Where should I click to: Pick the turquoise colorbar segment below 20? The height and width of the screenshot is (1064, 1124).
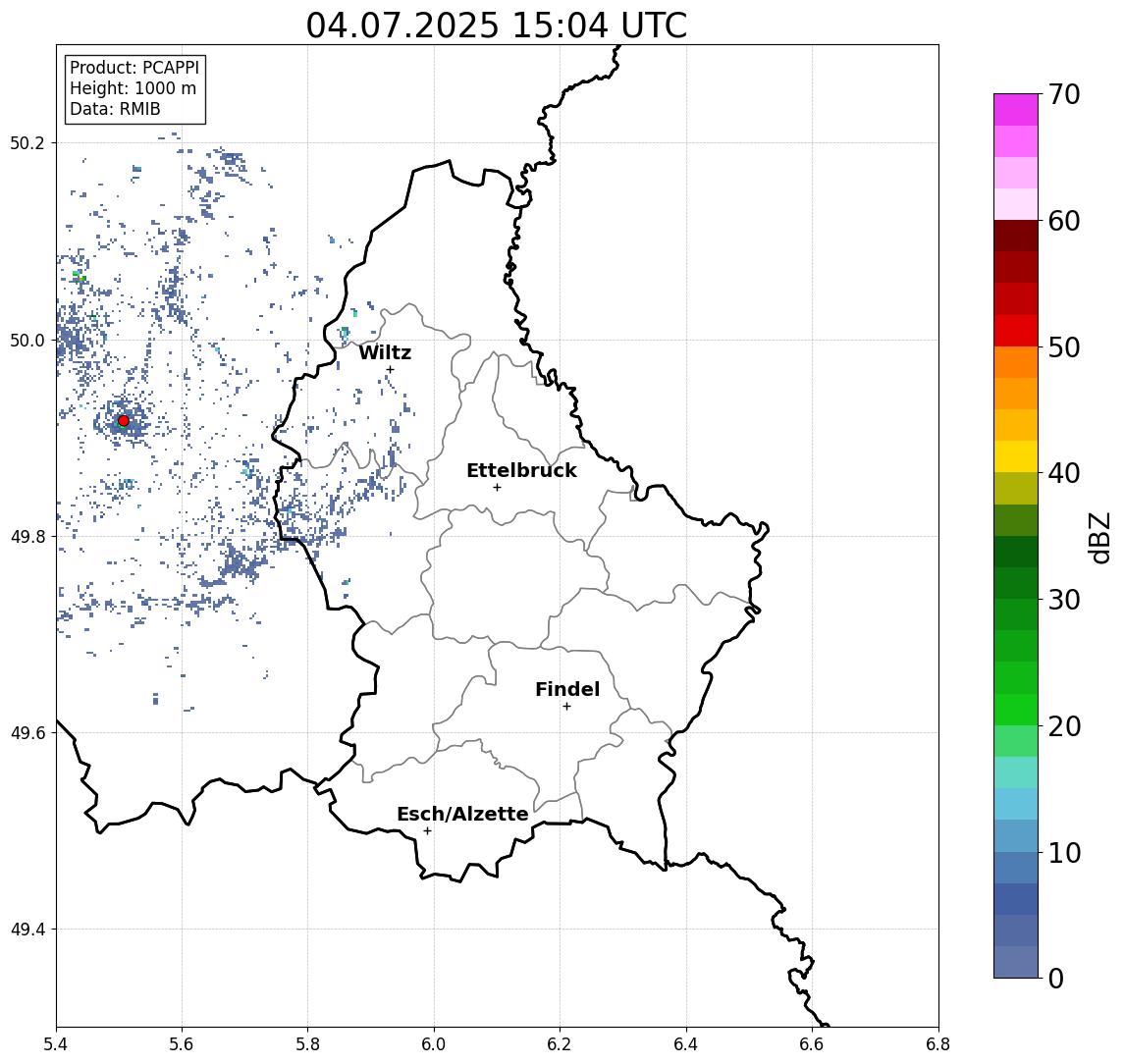(x=1016, y=772)
